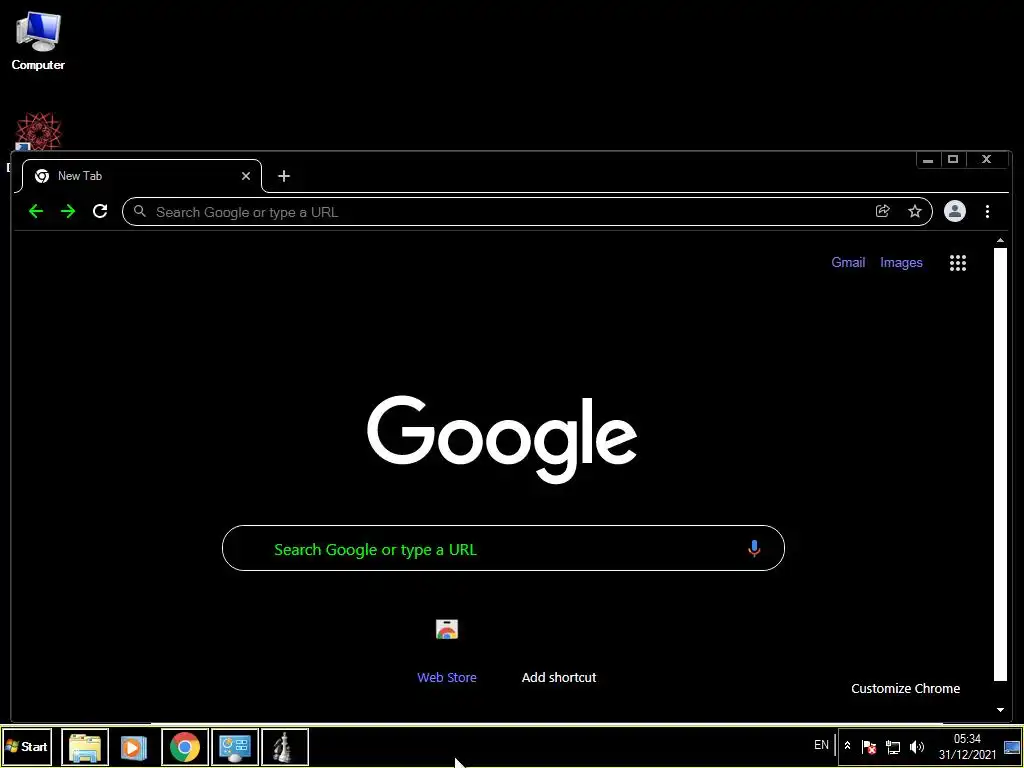Open the Computer desktop icon
This screenshot has width=1024, height=768.
(x=38, y=40)
